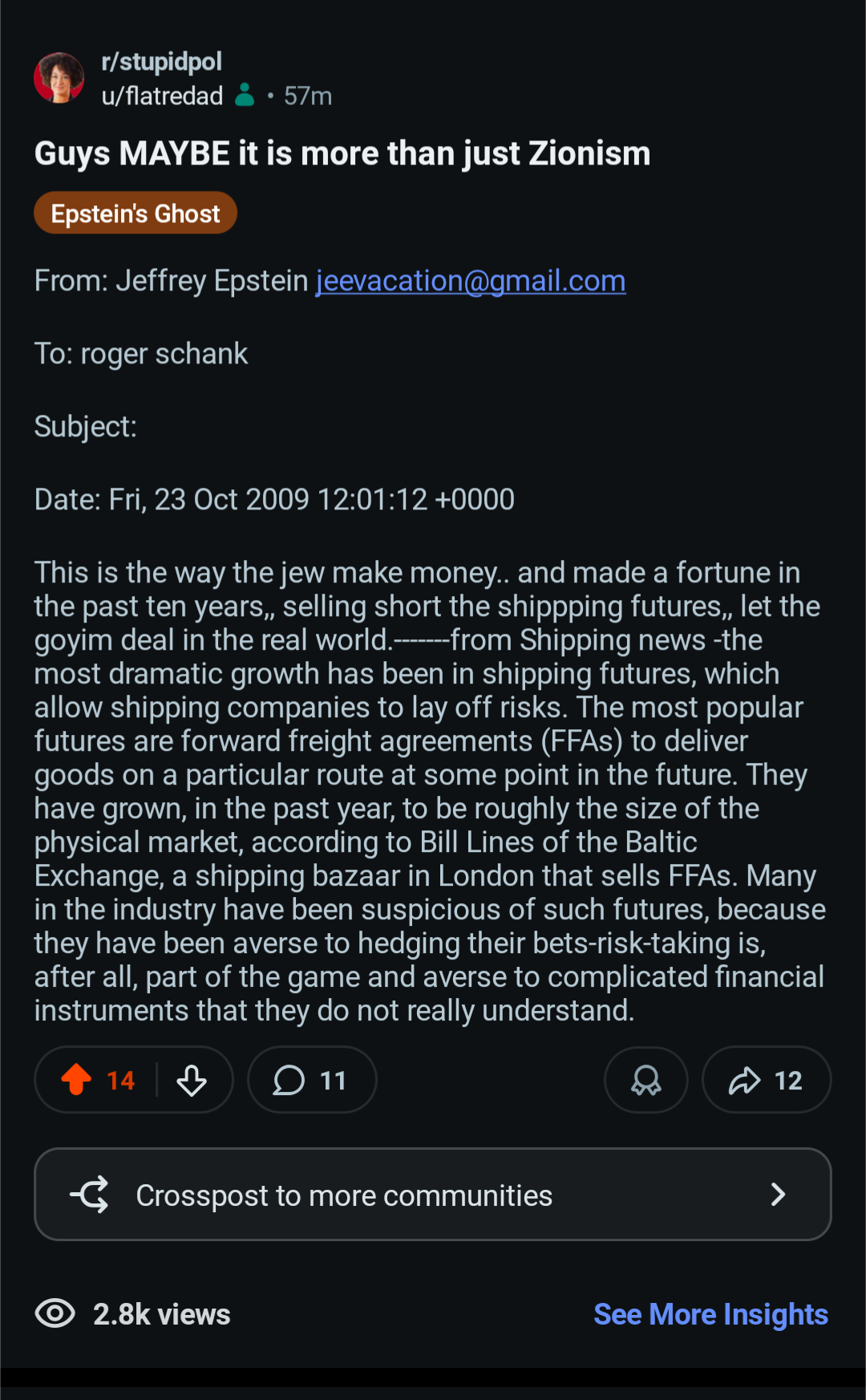Viewport: 866px width, 1400px height.
Task: Select the Epstein's Ghost flair tag
Action: pos(136,213)
